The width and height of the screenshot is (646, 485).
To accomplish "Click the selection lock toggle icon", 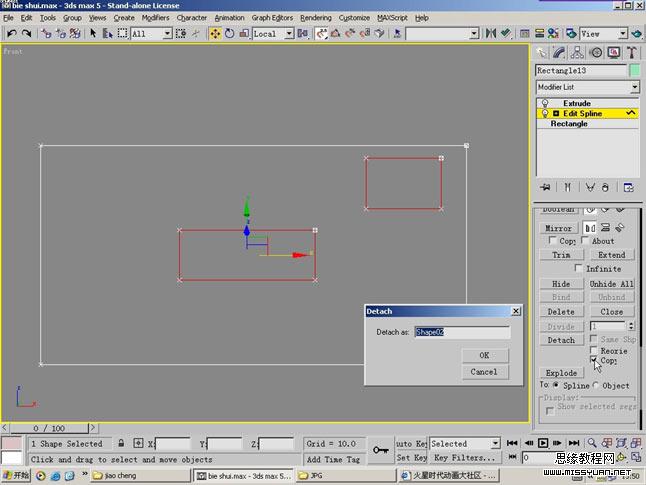I will [x=121, y=443].
